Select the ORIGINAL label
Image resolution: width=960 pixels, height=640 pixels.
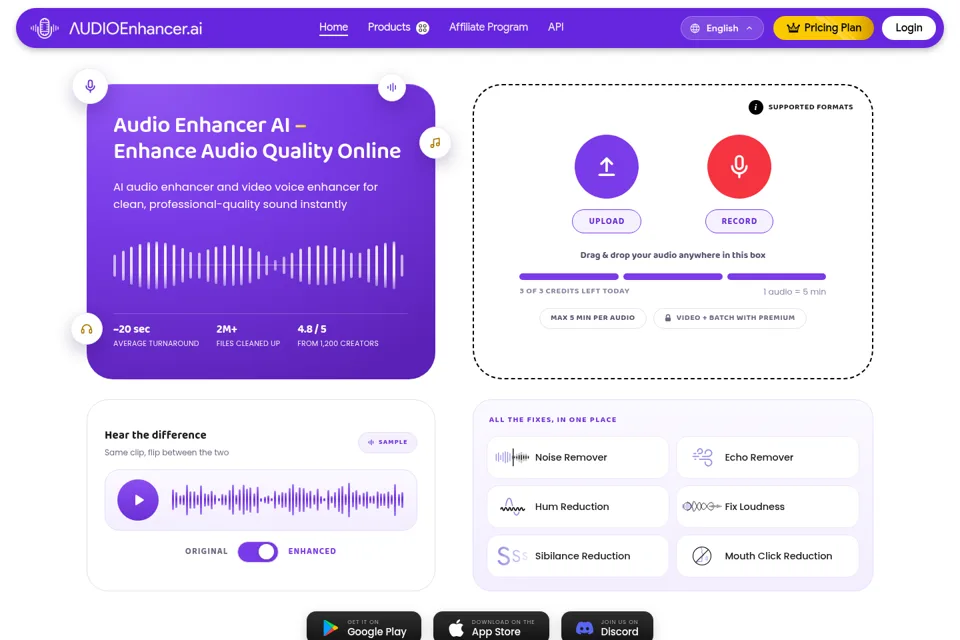tap(206, 551)
